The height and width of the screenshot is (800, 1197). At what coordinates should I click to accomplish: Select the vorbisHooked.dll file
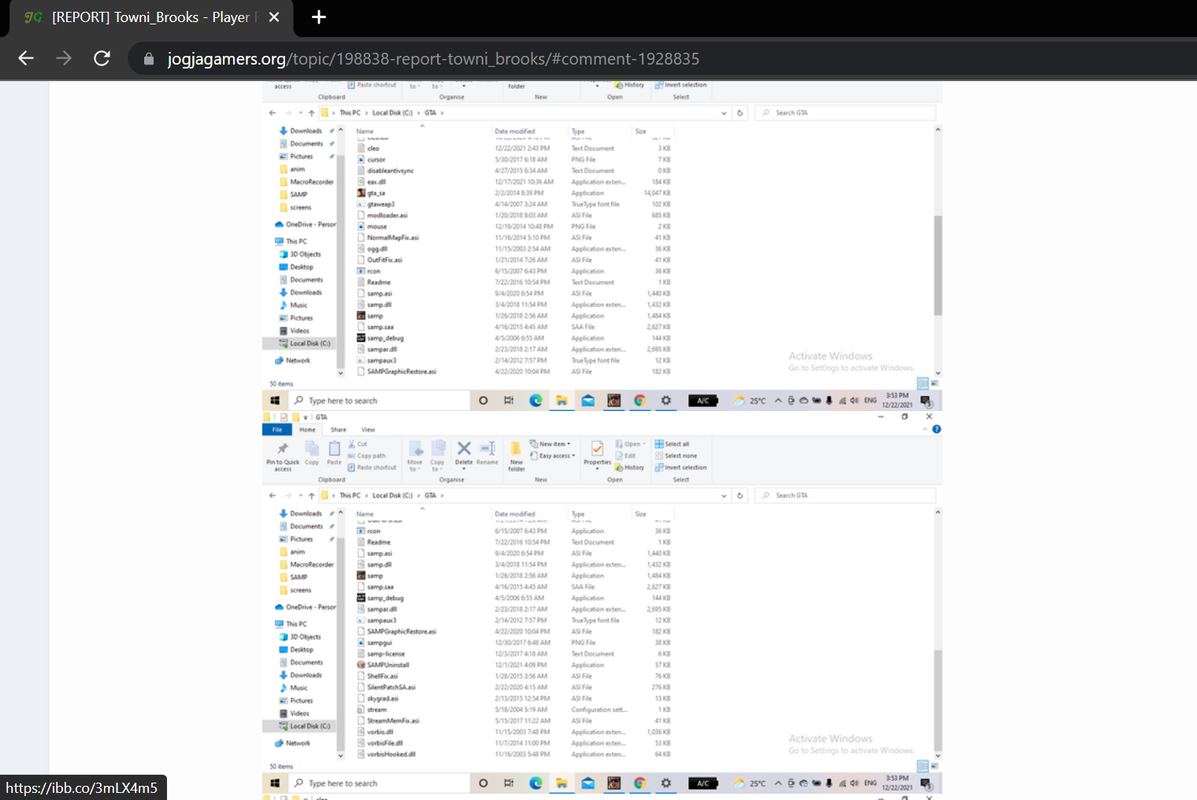click(x=387, y=754)
